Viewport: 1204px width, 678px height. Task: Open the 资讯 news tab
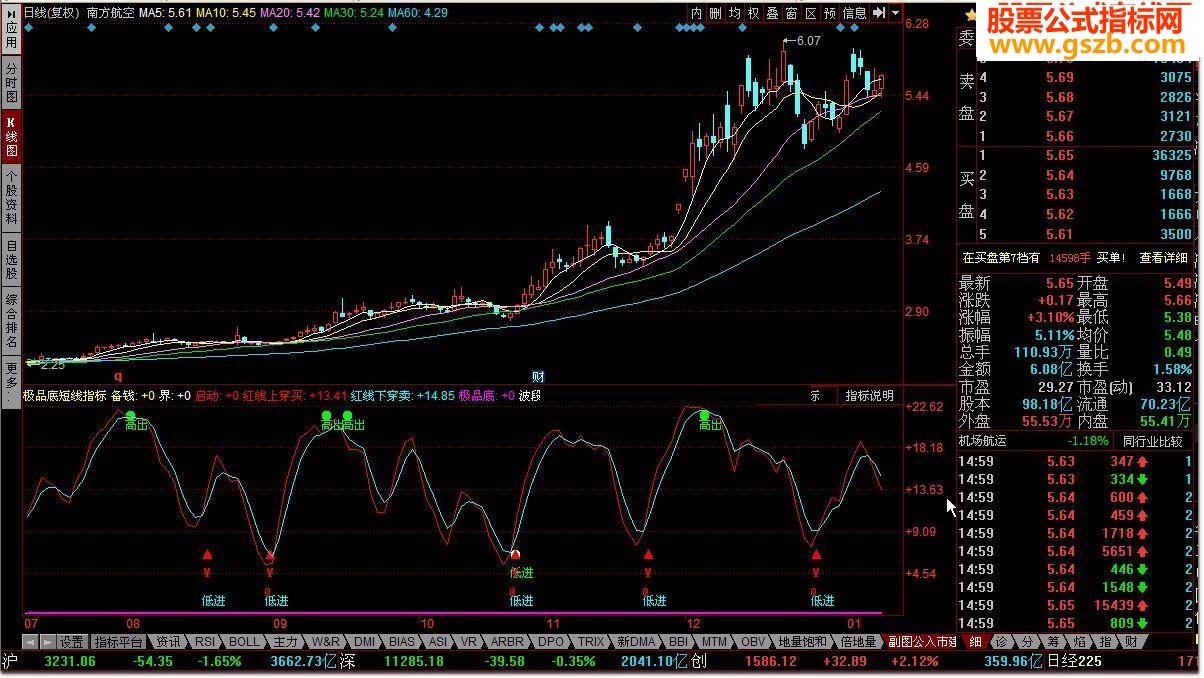pyautogui.click(x=168, y=642)
